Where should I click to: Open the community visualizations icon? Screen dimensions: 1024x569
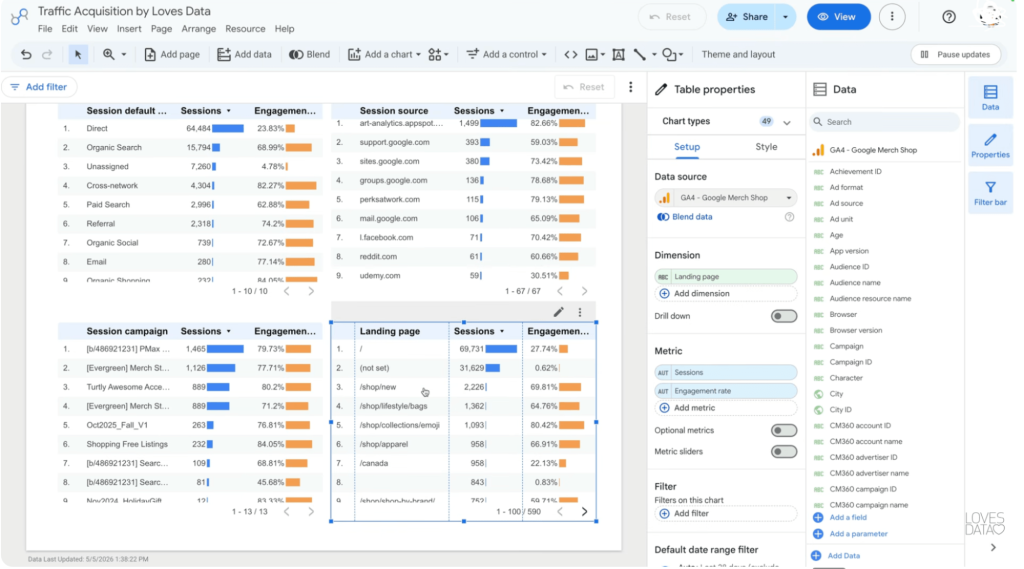435,54
